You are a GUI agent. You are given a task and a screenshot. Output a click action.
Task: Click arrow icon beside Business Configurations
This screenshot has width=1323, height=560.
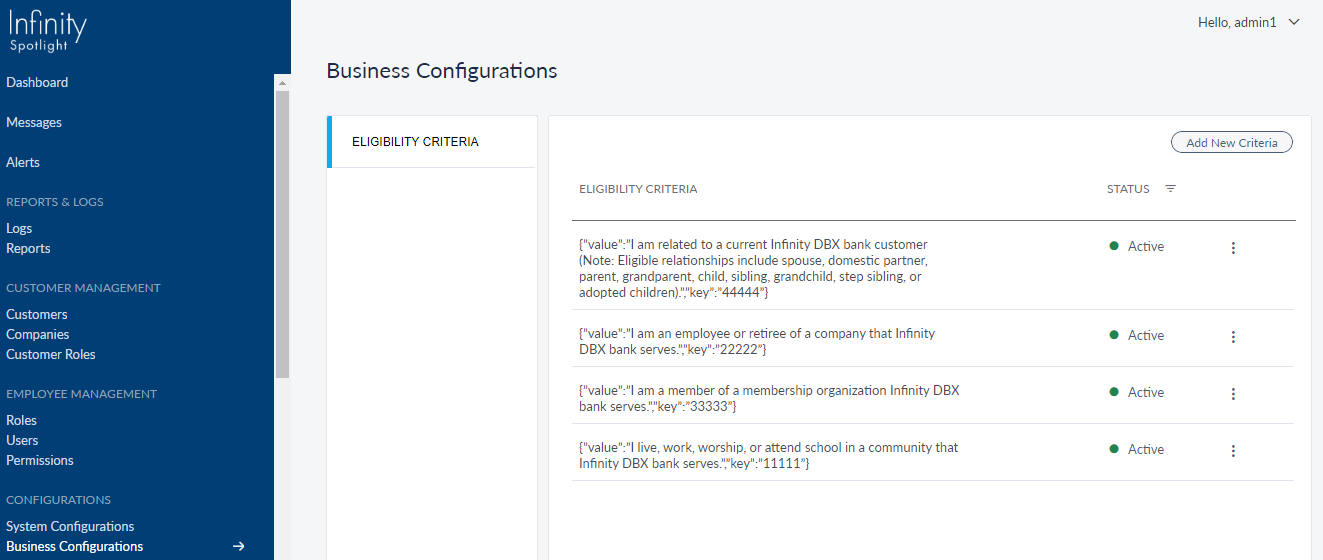(239, 546)
